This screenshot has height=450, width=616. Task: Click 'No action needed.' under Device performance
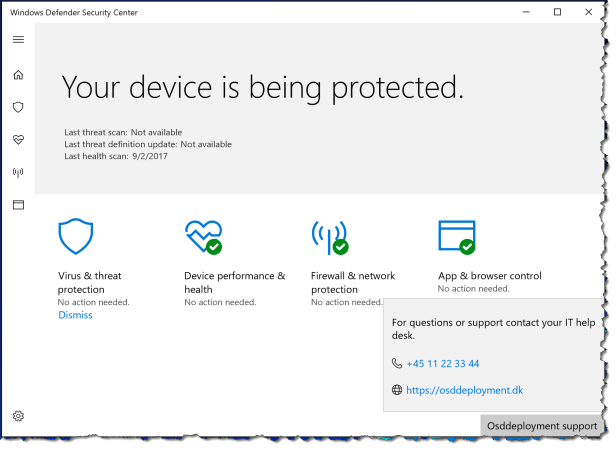[220, 302]
